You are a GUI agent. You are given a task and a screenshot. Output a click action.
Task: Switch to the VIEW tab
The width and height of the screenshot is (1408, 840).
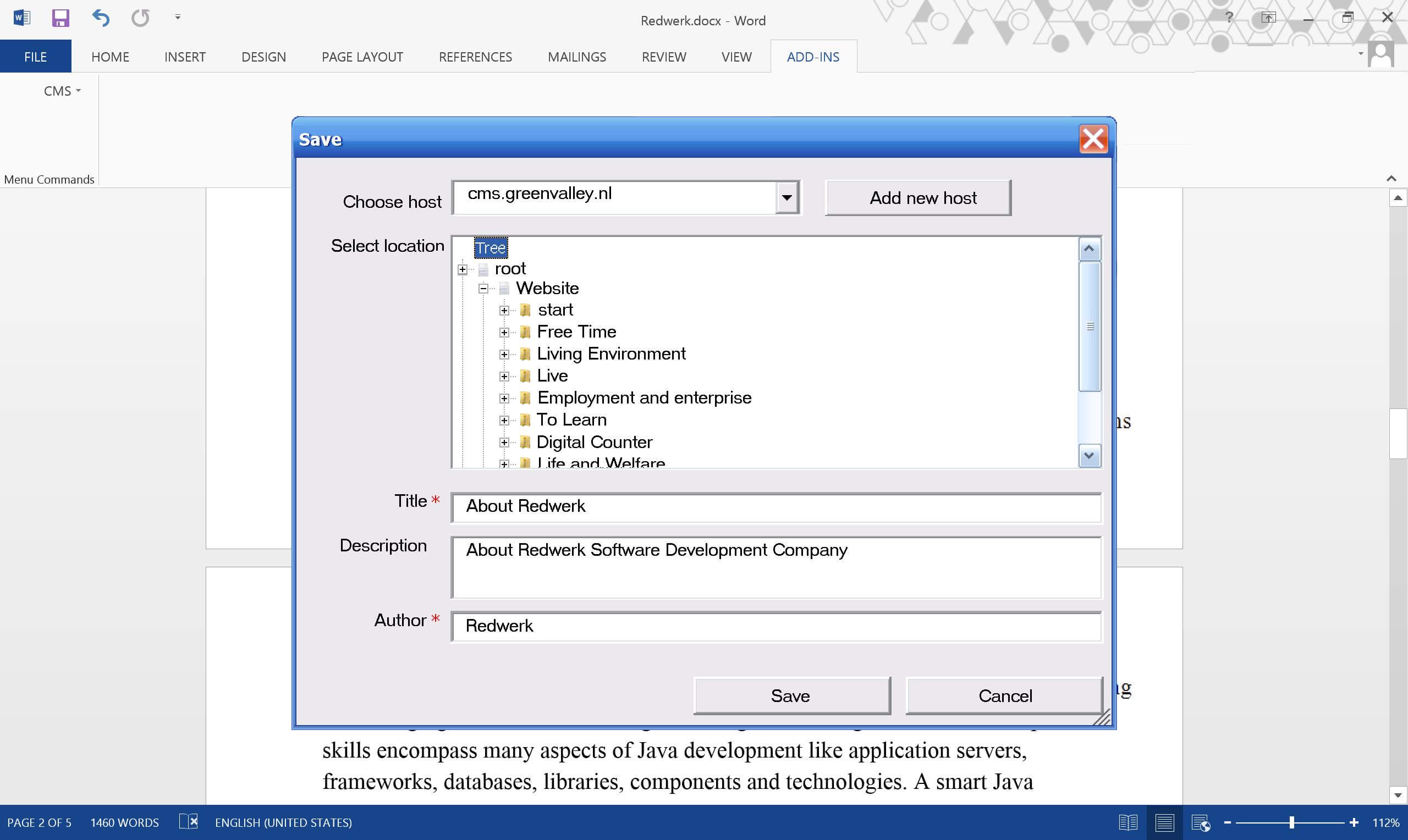click(736, 57)
